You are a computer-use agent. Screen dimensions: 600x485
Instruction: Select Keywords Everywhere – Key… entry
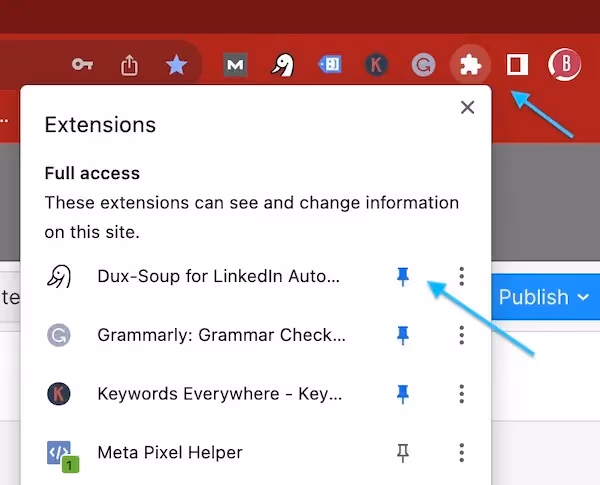[220, 394]
